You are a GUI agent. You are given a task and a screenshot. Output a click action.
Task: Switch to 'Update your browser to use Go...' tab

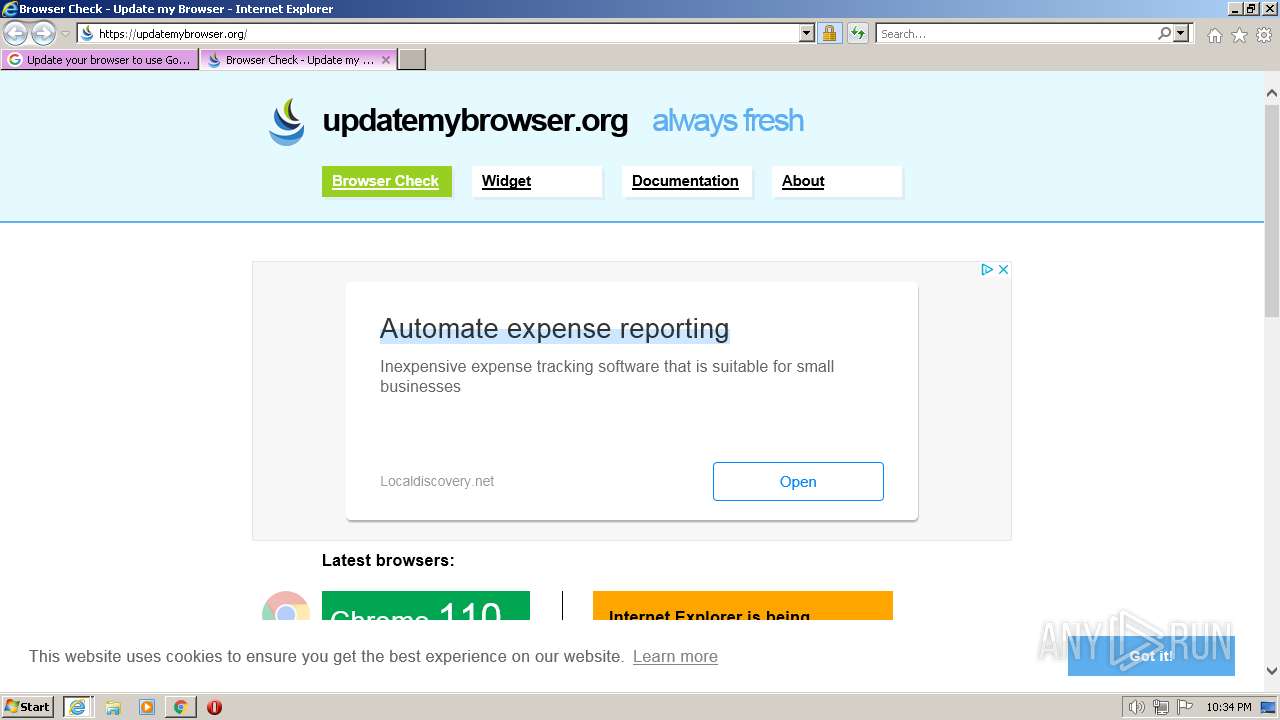click(x=100, y=60)
